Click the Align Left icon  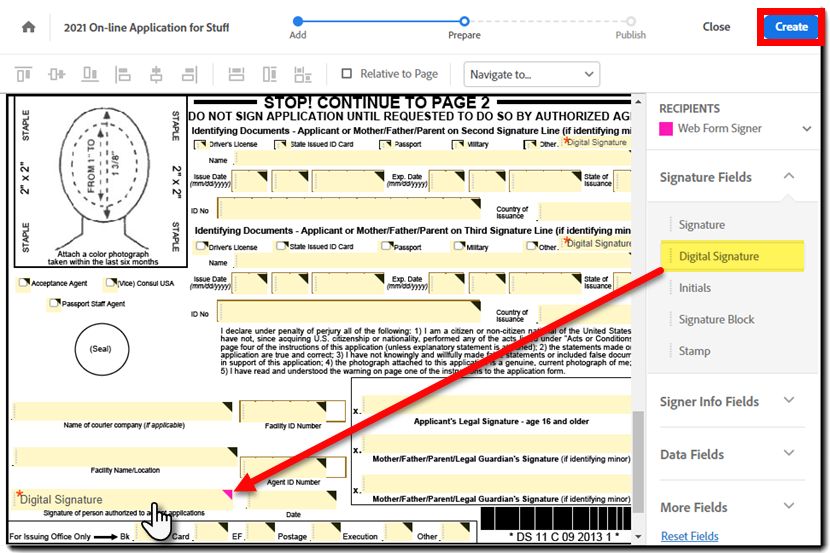point(123,74)
